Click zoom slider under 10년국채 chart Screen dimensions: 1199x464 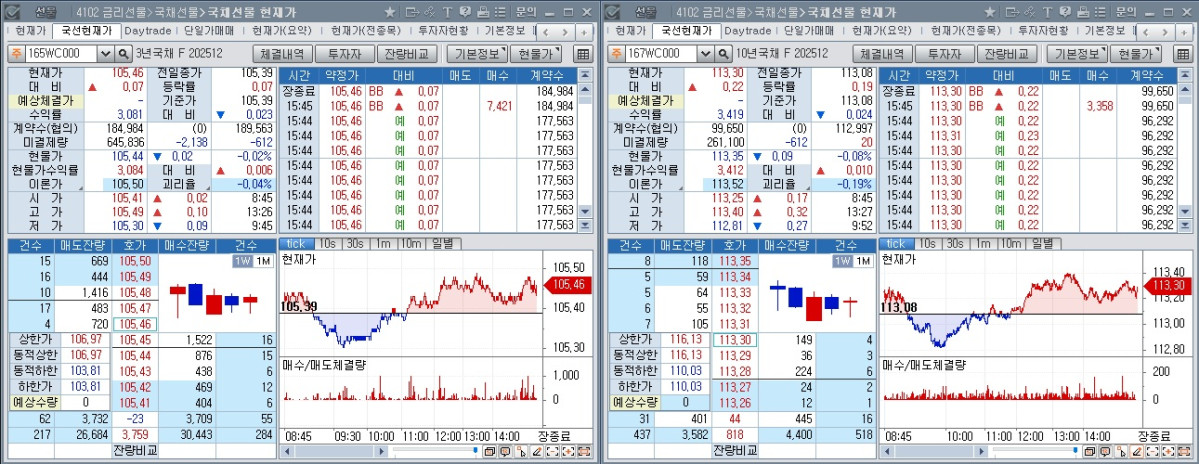point(1035,449)
